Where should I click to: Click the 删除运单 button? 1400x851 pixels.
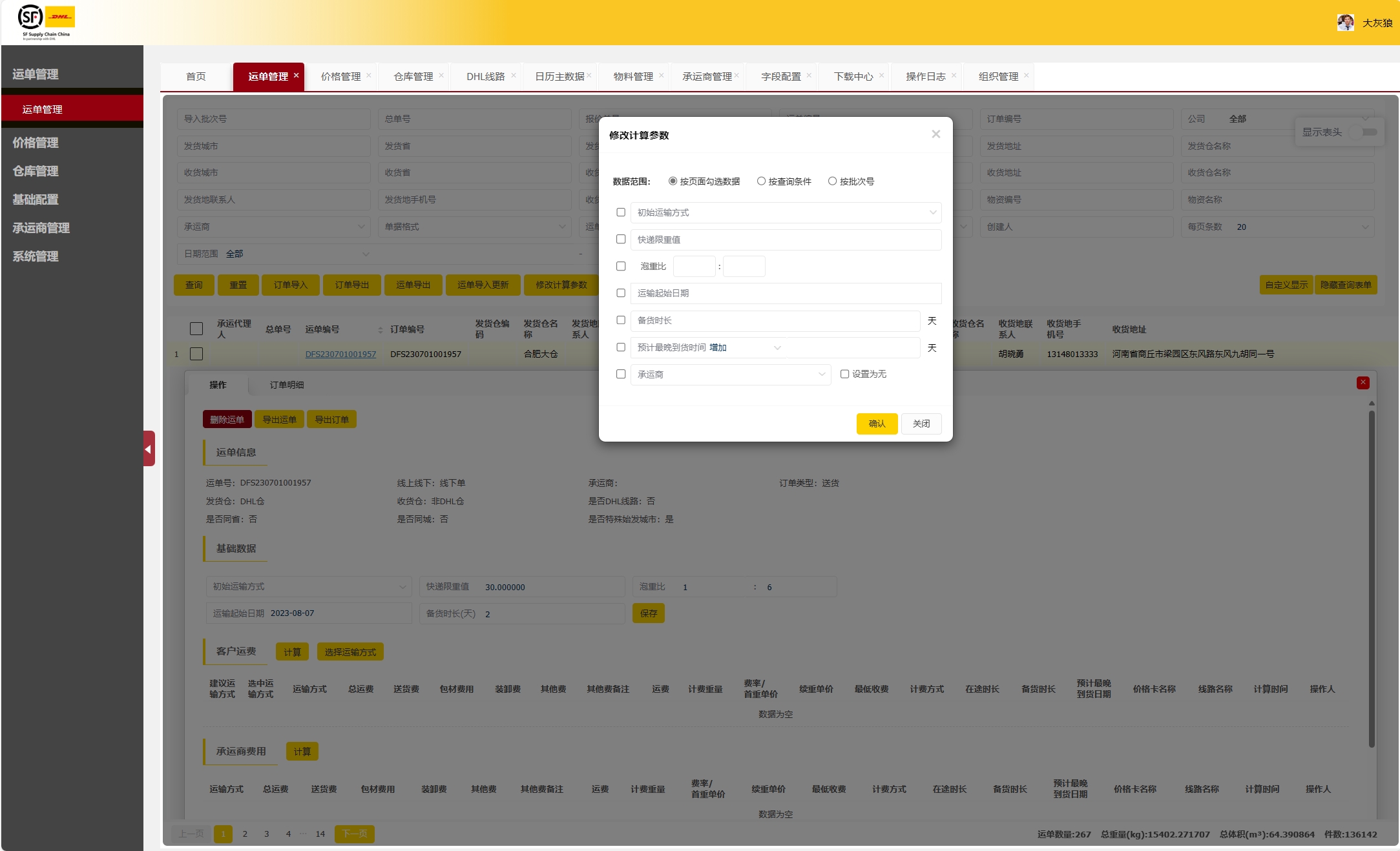point(227,419)
